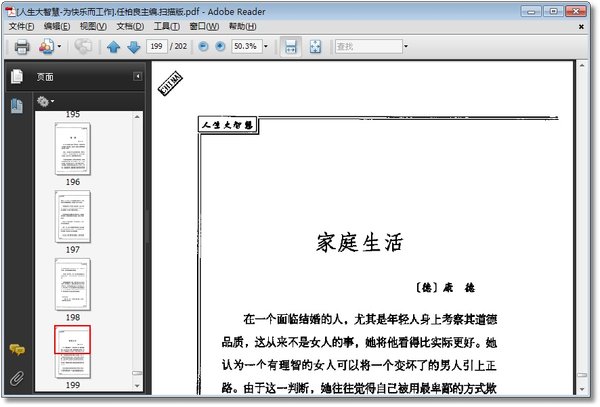Image resolution: width=600 pixels, height=407 pixels.
Task: Collapse the 页面 panel with arrow button
Action: click(137, 77)
